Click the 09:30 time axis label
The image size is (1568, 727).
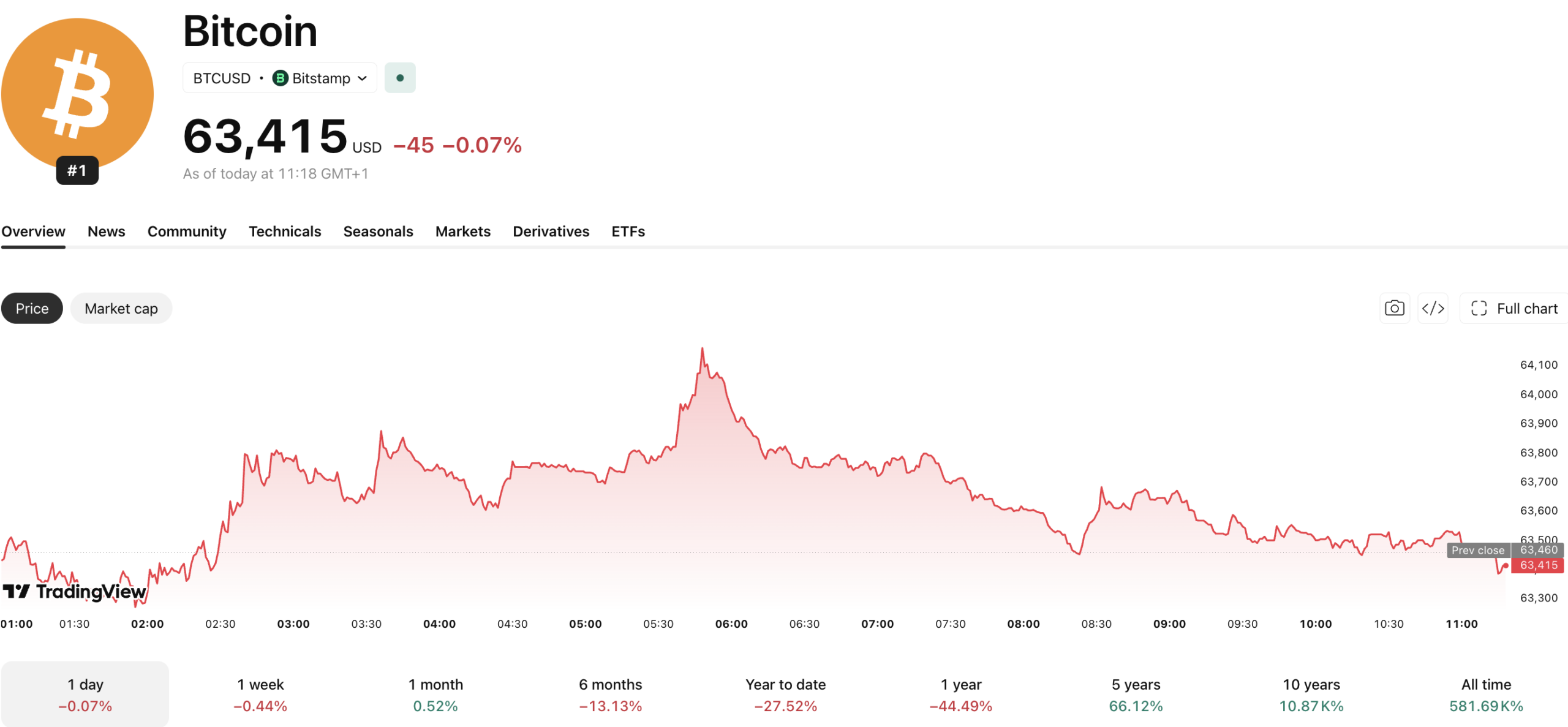point(1243,624)
